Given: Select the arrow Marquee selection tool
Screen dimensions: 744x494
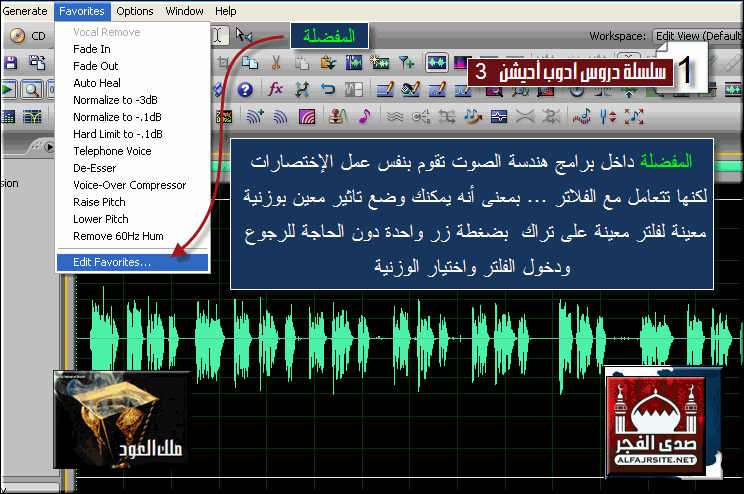Looking at the screenshot, I should (x=243, y=35).
